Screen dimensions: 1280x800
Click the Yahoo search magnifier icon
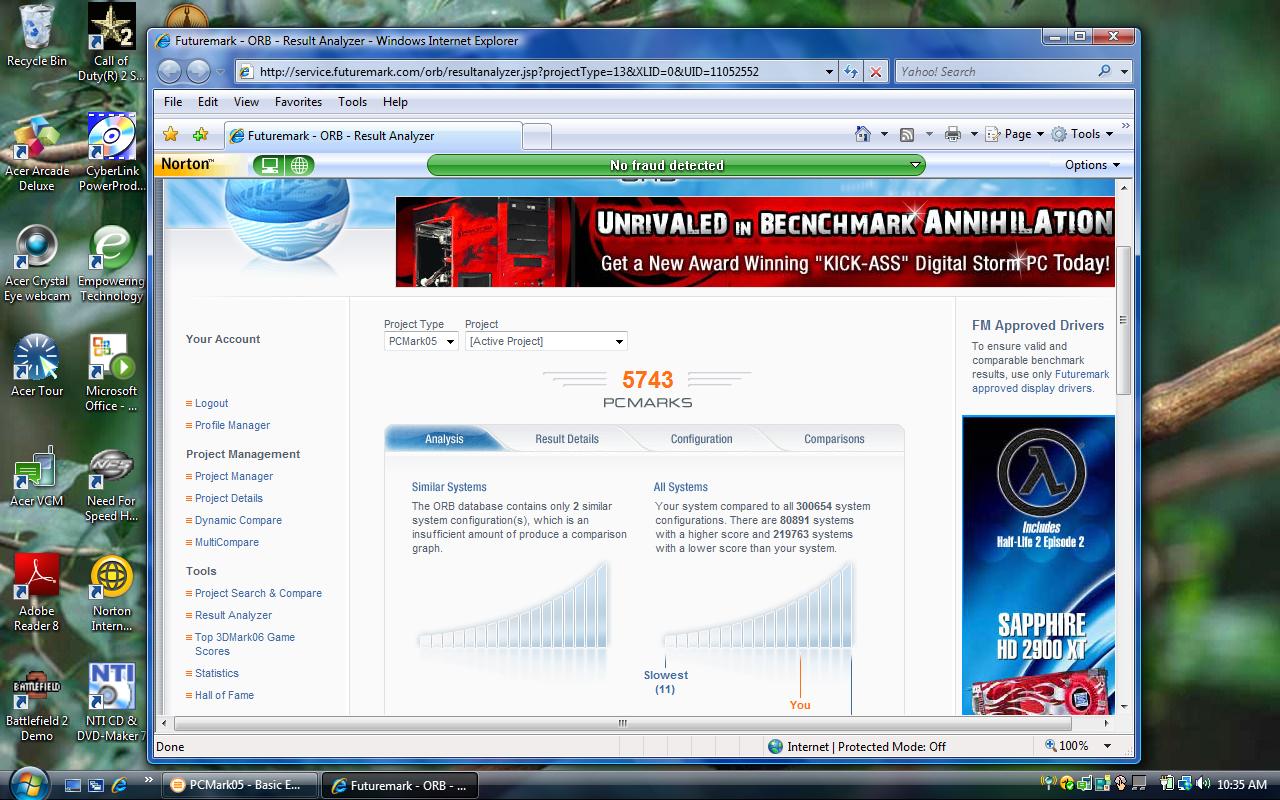tap(1104, 71)
